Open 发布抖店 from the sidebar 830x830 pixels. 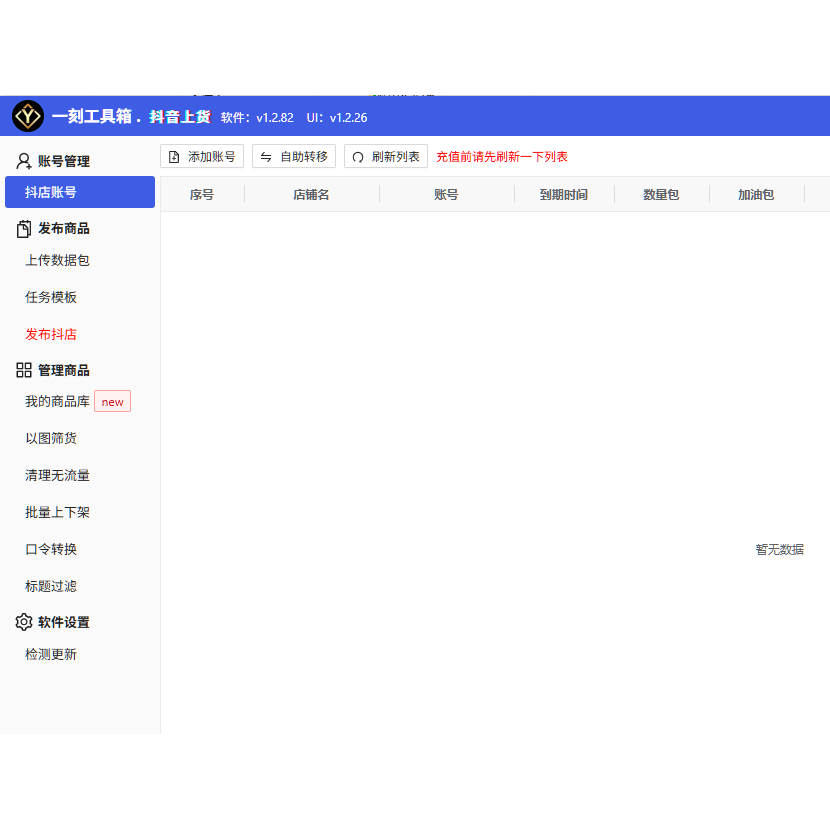point(50,333)
